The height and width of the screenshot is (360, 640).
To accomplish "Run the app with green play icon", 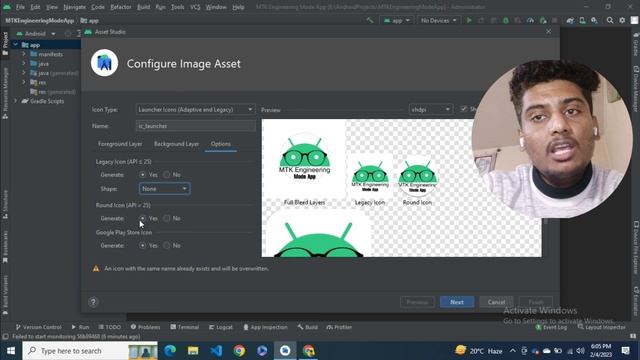I will tap(469, 20).
